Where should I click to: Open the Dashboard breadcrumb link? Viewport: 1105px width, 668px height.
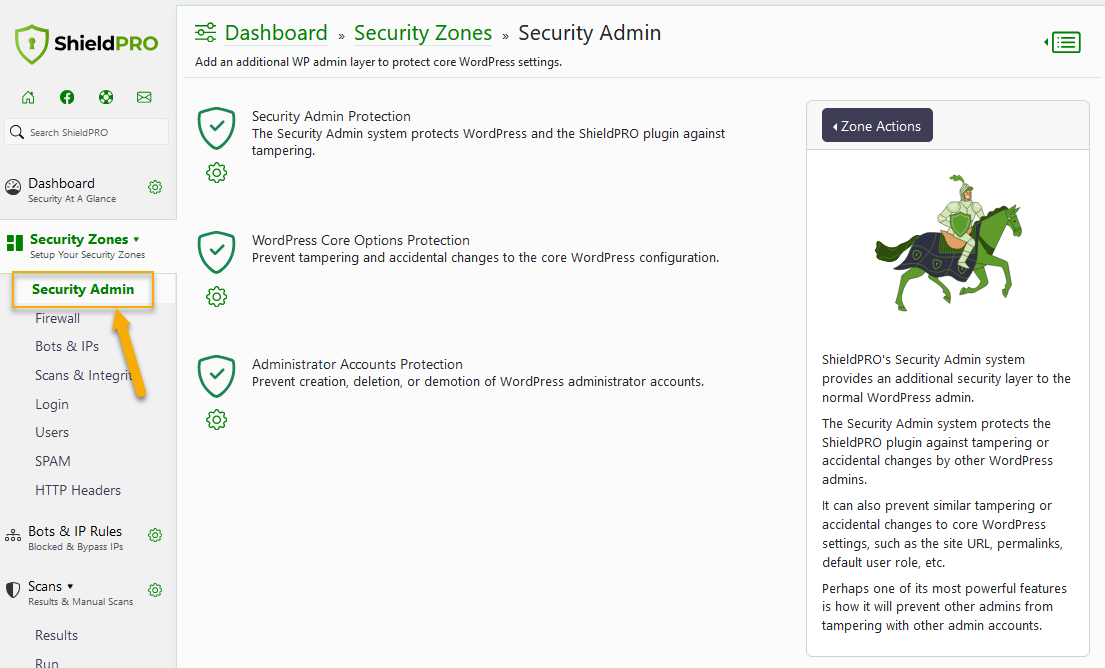coord(276,32)
